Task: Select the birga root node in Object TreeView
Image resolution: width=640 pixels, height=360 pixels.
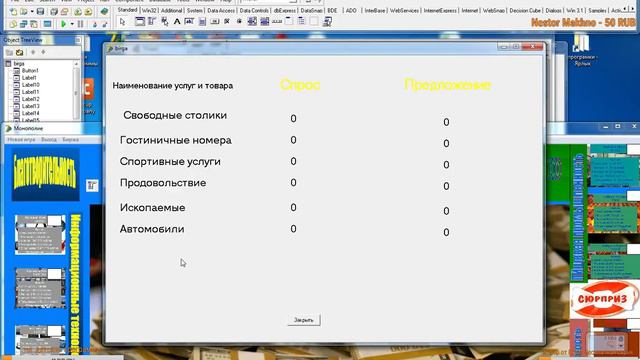Action: click(19, 64)
